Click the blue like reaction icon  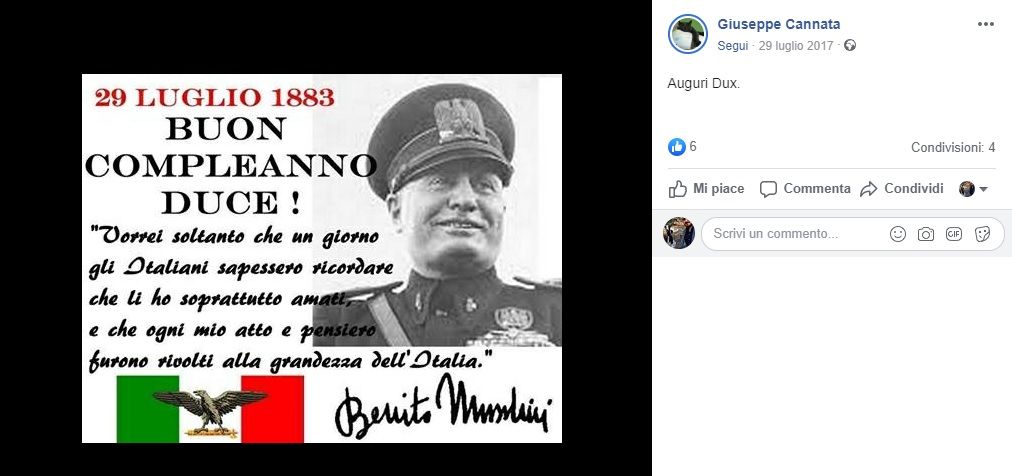(x=676, y=147)
